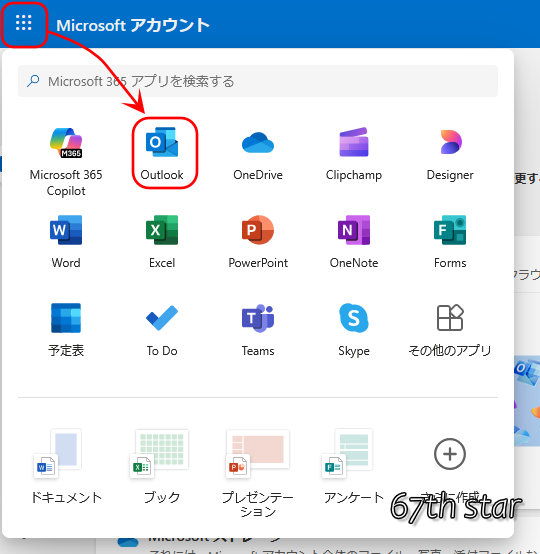This screenshot has height=554, width=540.
Task: Open the 予定表 calendar app
Action: point(66,330)
